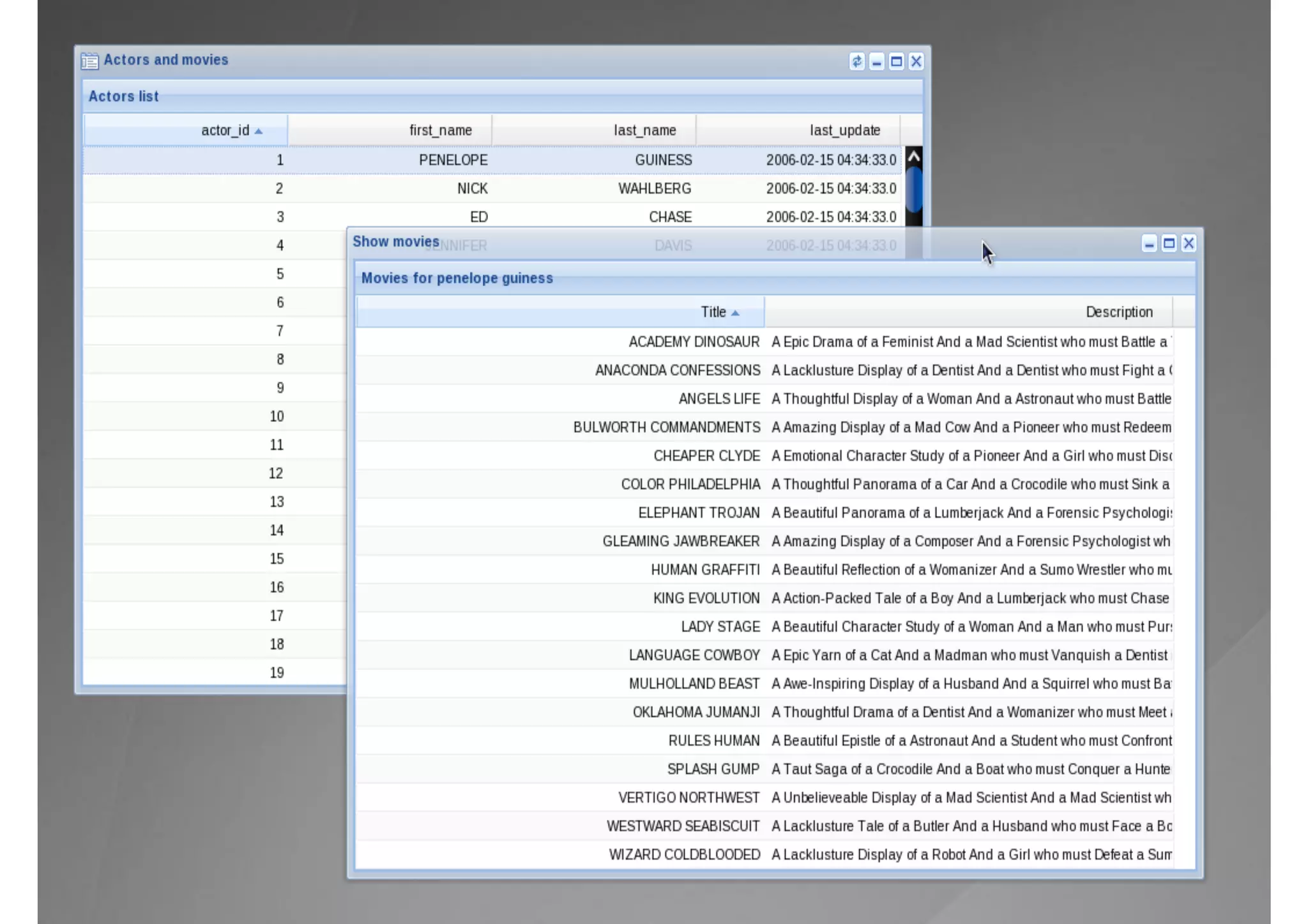Sort actors by actor_id column header
Image resolution: width=1308 pixels, height=924 pixels.
[225, 130]
